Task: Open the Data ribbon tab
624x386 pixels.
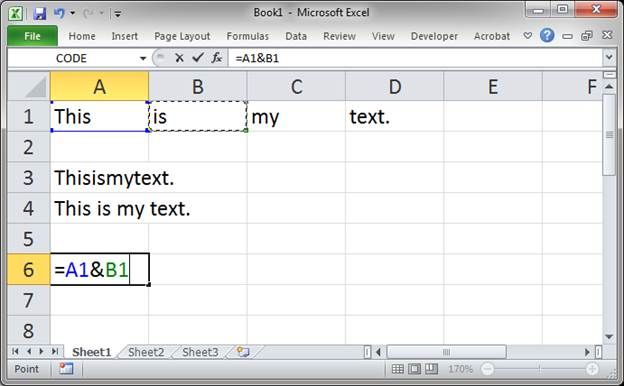Action: click(296, 36)
